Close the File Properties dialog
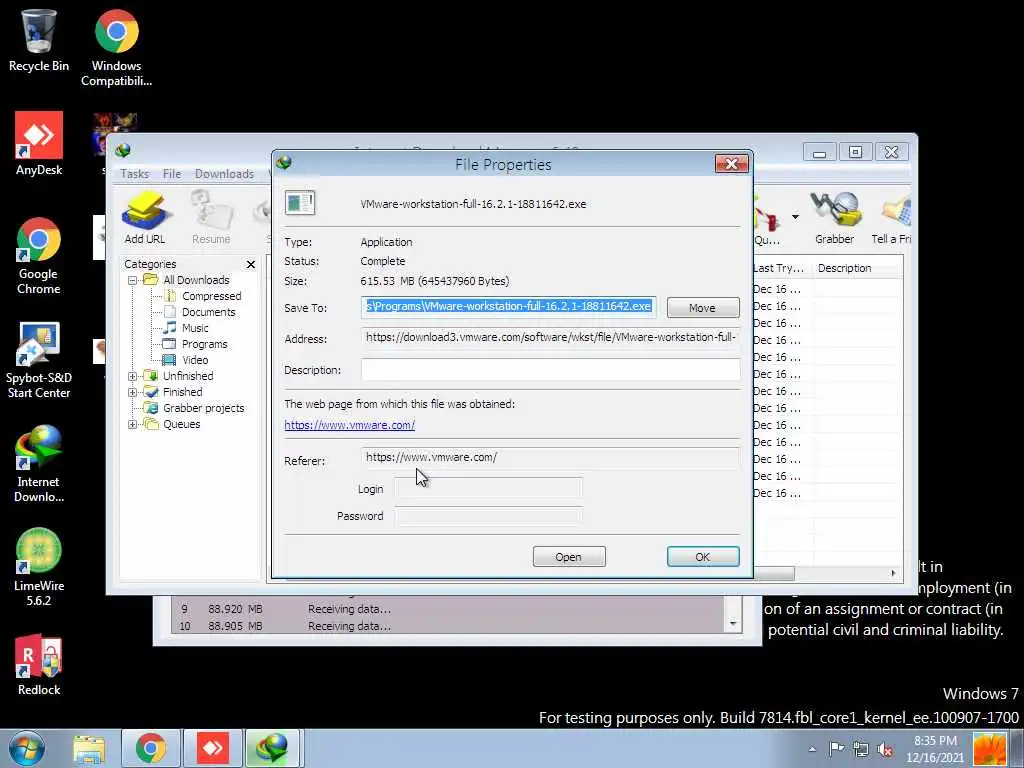This screenshot has width=1024, height=768. point(731,164)
